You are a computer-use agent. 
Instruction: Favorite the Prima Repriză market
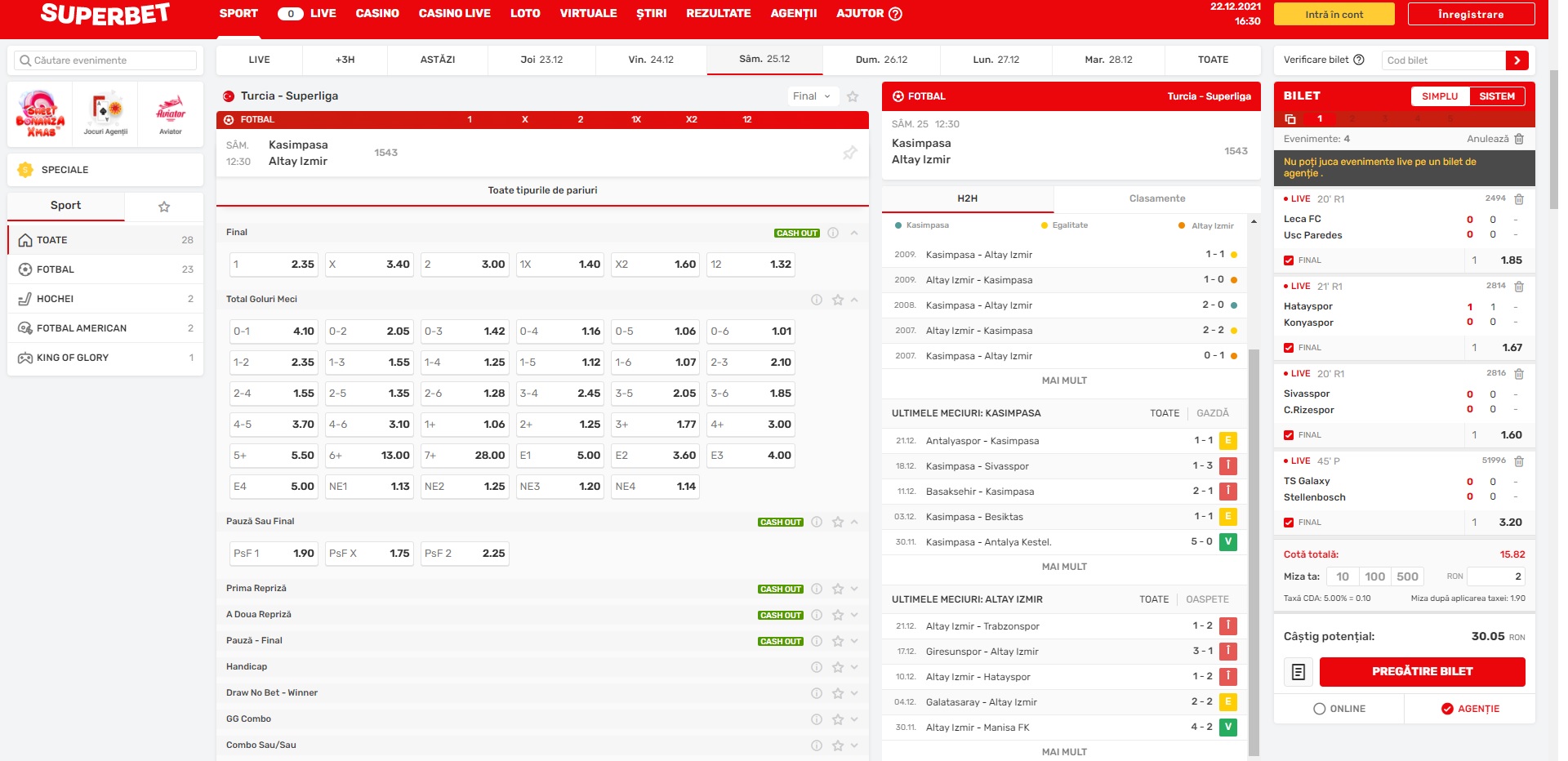tap(838, 589)
